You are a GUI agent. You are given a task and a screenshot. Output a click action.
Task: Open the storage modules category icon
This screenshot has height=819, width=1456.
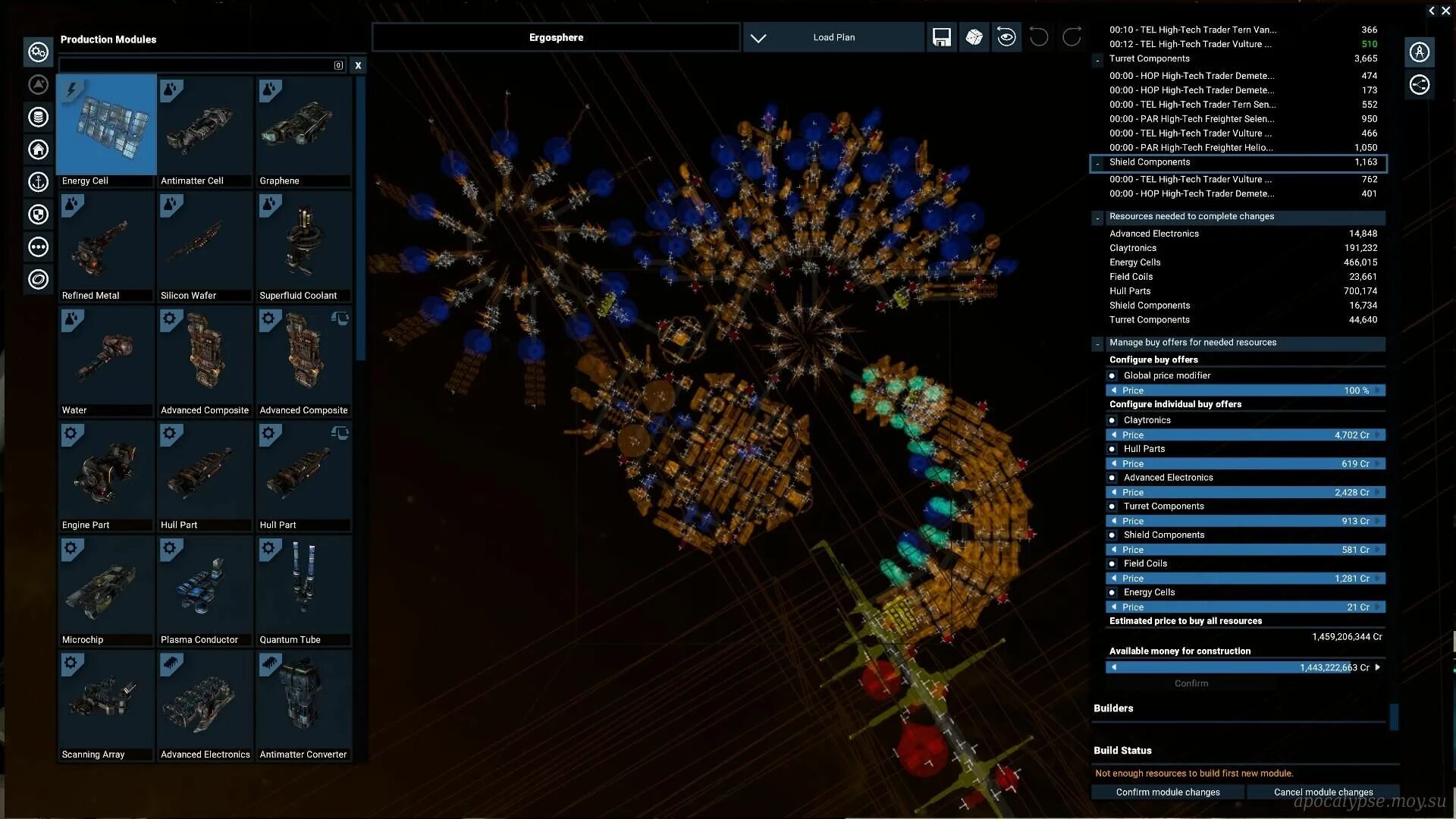[x=38, y=117]
